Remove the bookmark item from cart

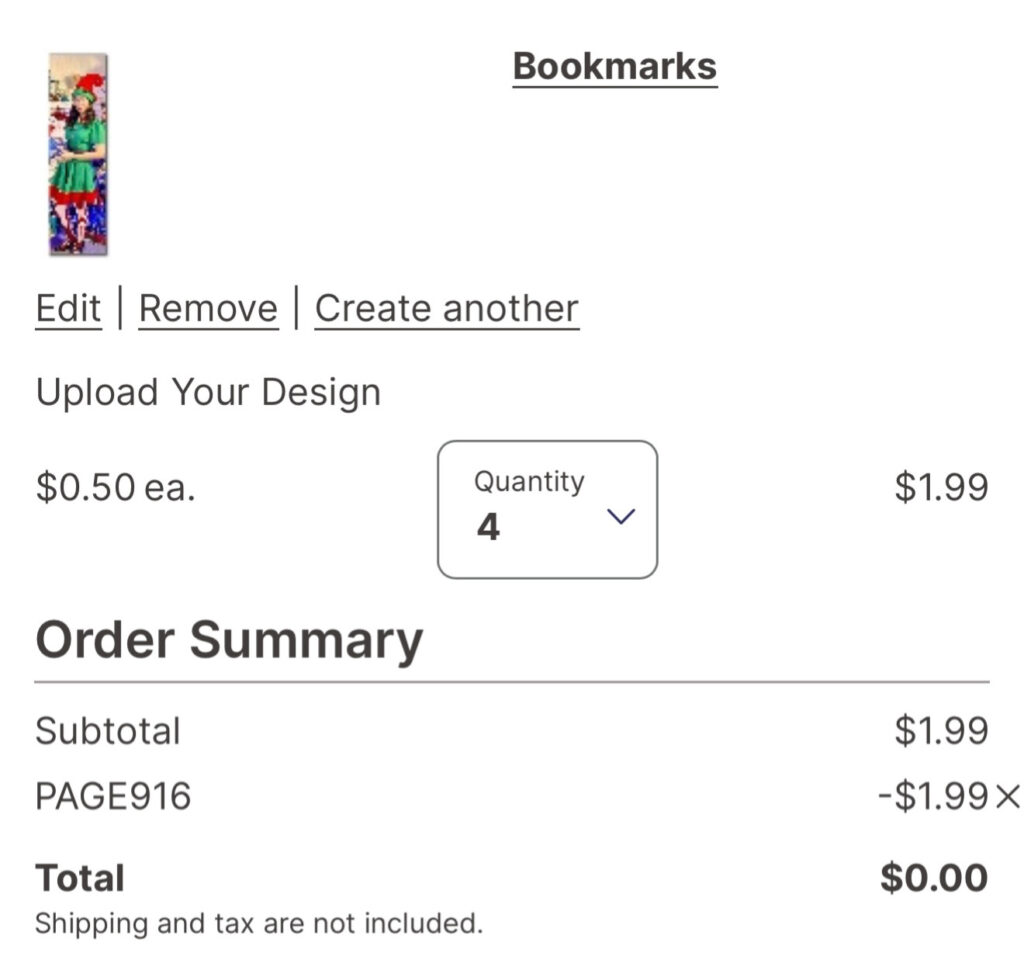tap(208, 308)
